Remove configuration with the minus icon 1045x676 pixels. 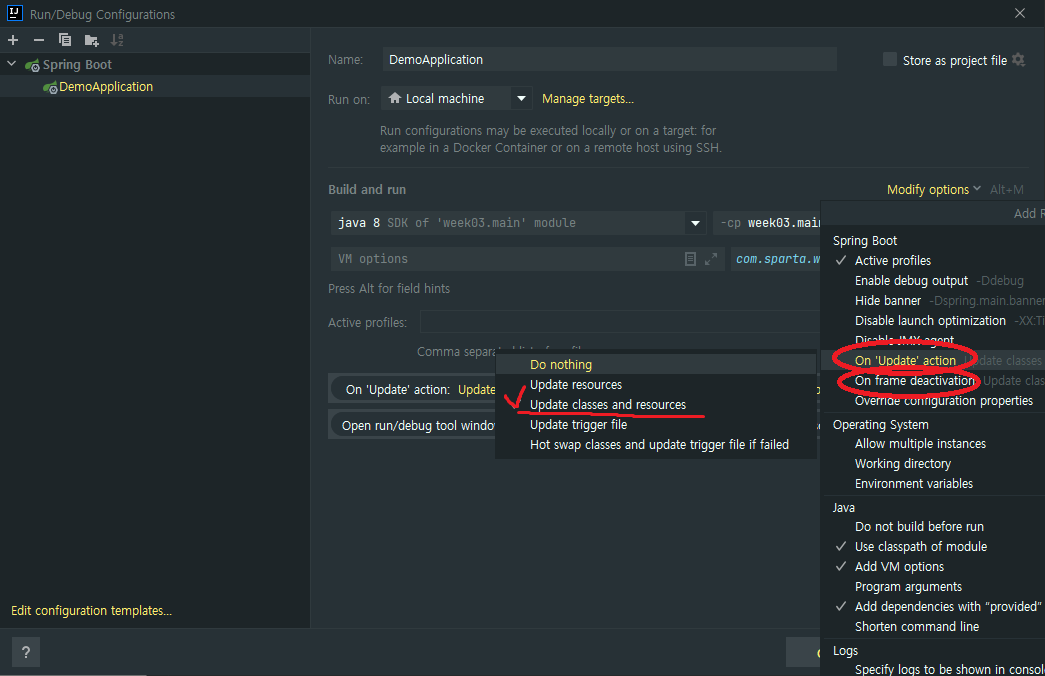[x=39, y=40]
